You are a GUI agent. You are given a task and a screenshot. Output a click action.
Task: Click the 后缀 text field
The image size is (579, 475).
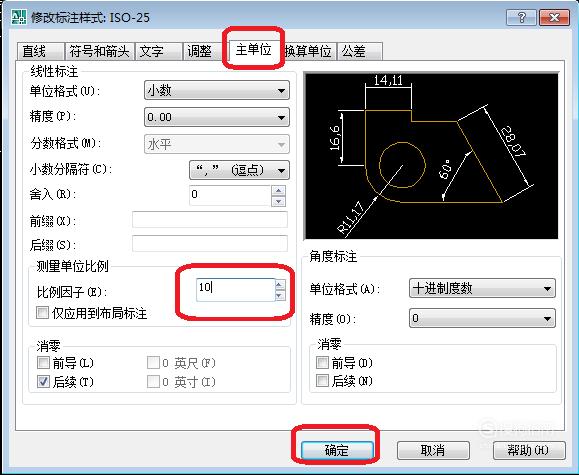[x=210, y=244]
